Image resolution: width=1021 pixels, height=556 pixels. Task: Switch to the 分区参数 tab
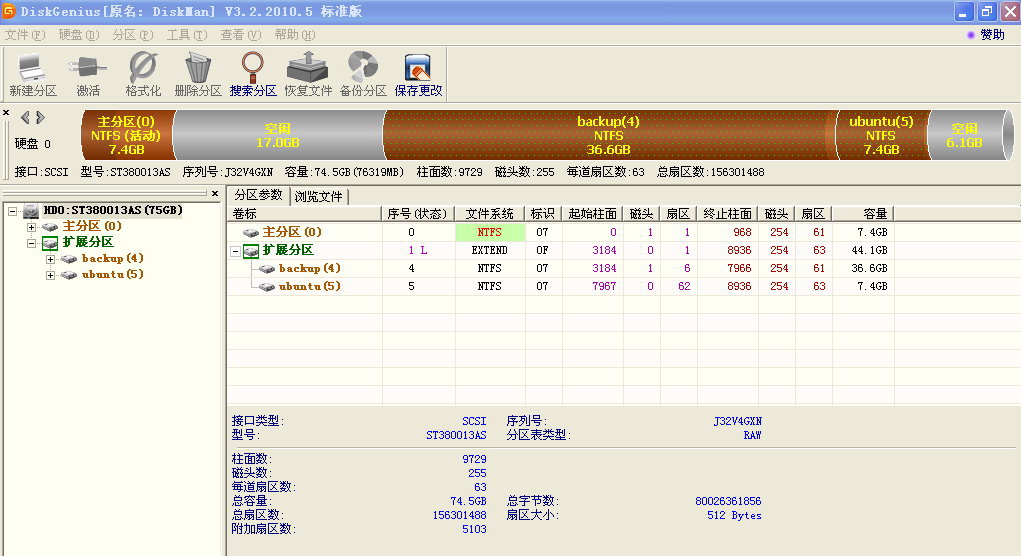pyautogui.click(x=259, y=195)
